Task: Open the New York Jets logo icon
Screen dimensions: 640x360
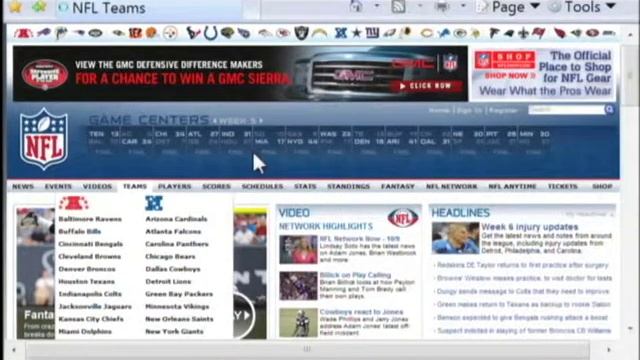Action: (x=96, y=33)
